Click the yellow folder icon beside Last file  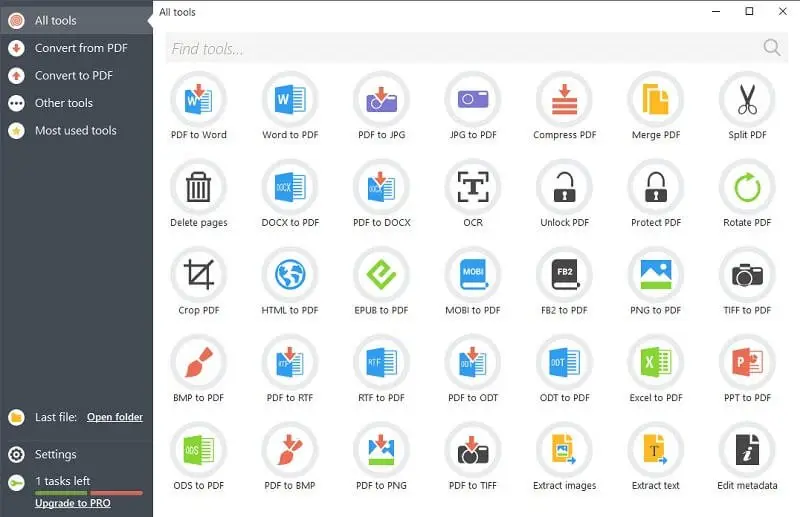[x=16, y=417]
